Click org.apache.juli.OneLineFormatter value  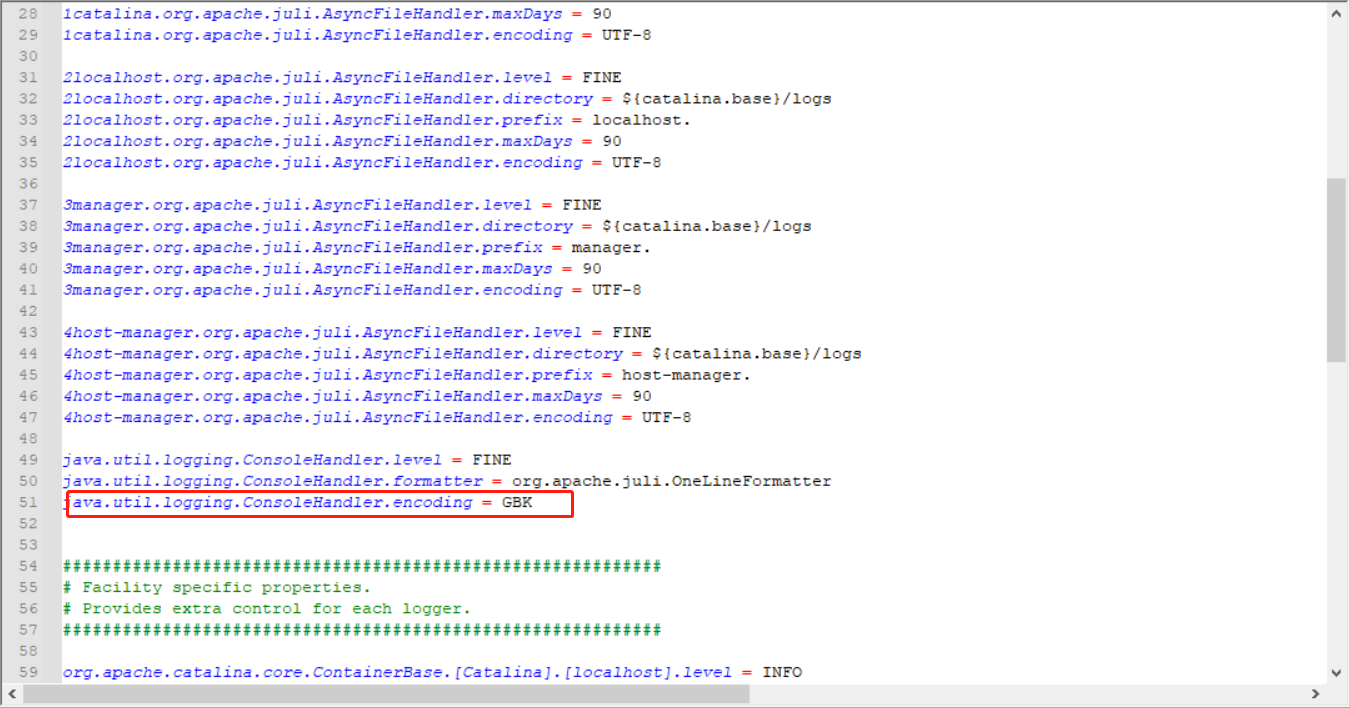click(x=672, y=482)
